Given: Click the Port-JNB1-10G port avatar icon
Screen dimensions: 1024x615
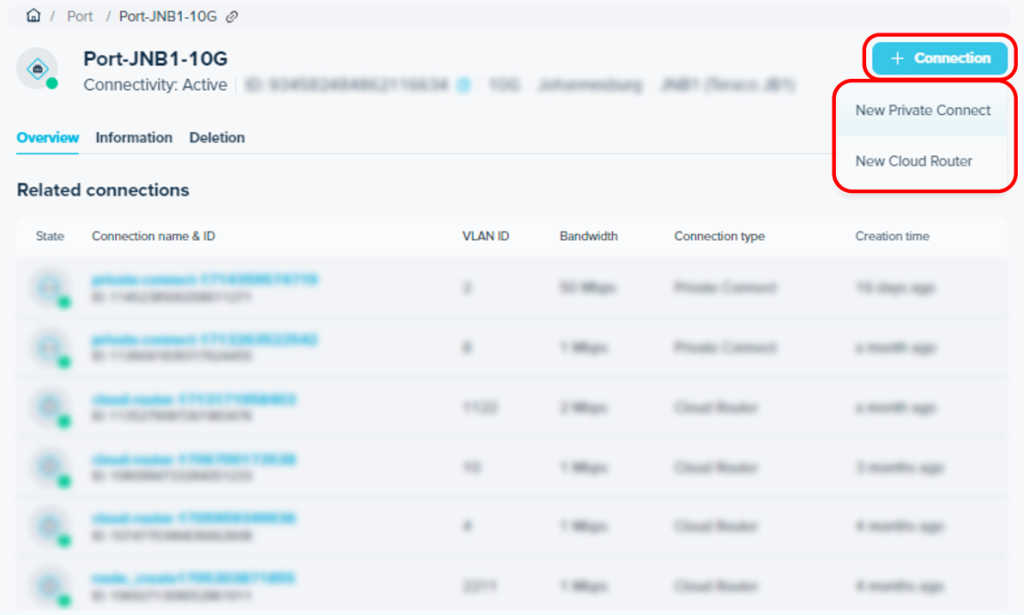Looking at the screenshot, I should [37, 69].
